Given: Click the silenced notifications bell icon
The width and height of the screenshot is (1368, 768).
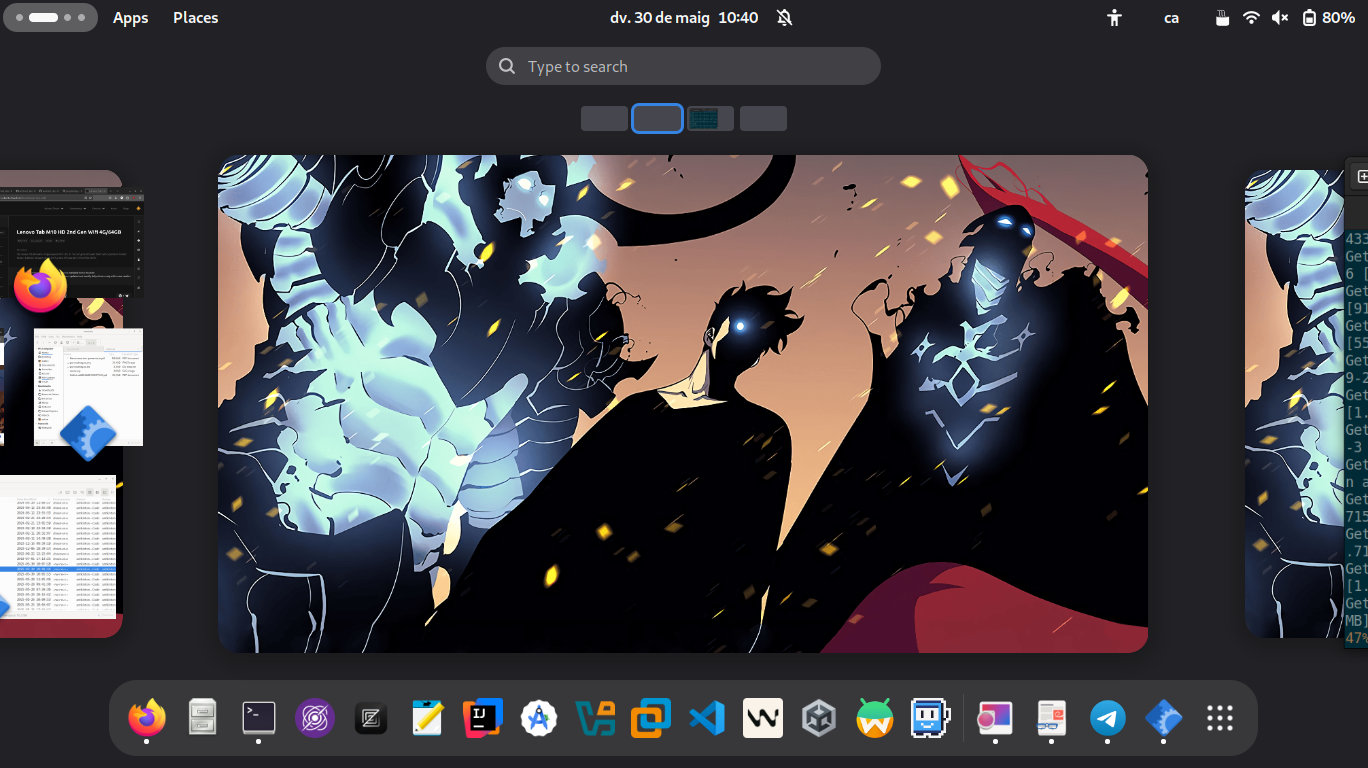Looking at the screenshot, I should pos(785,18).
